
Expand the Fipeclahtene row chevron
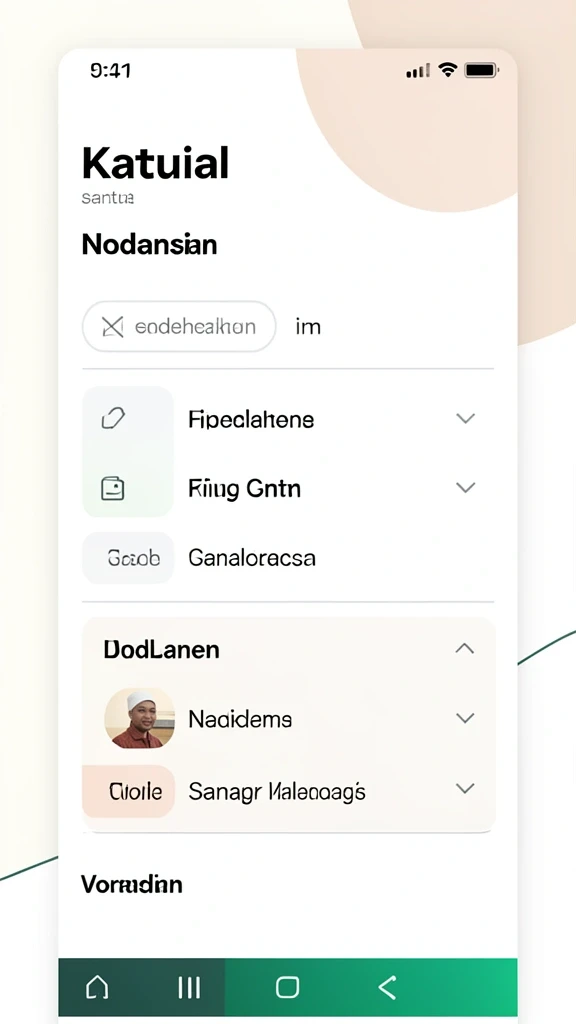pyautogui.click(x=465, y=419)
